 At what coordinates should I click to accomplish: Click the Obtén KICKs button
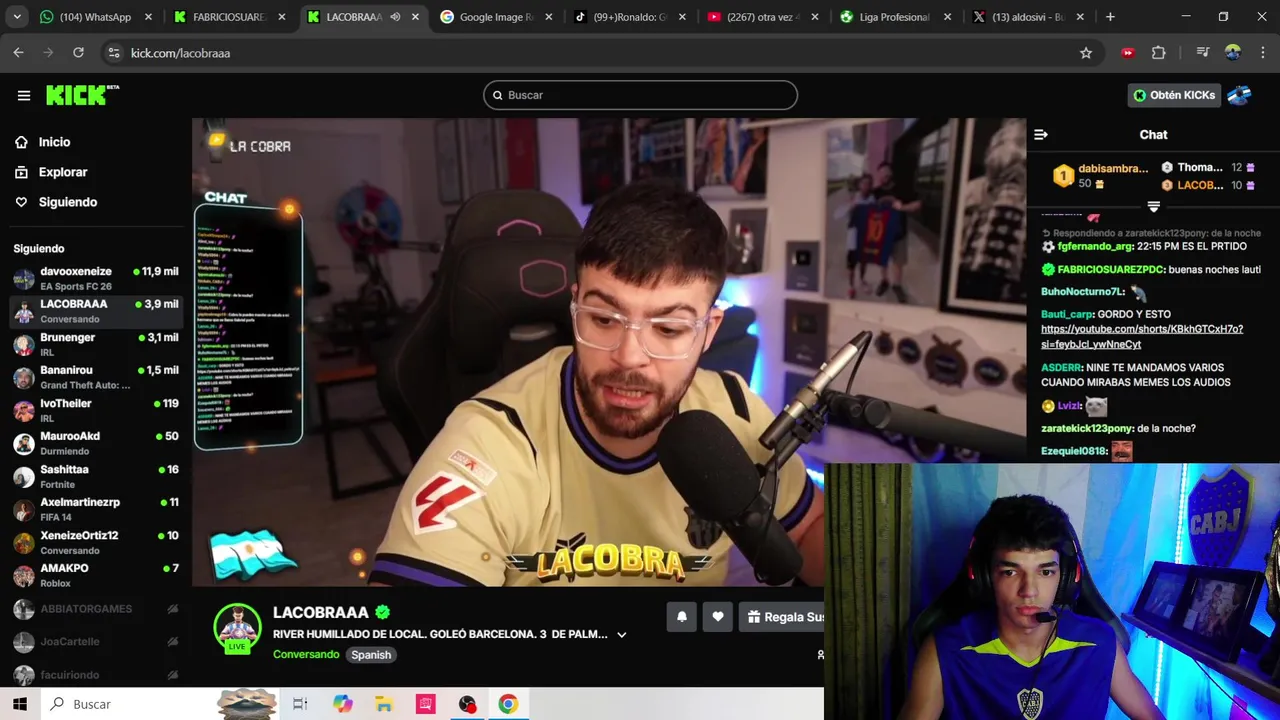coord(1174,95)
